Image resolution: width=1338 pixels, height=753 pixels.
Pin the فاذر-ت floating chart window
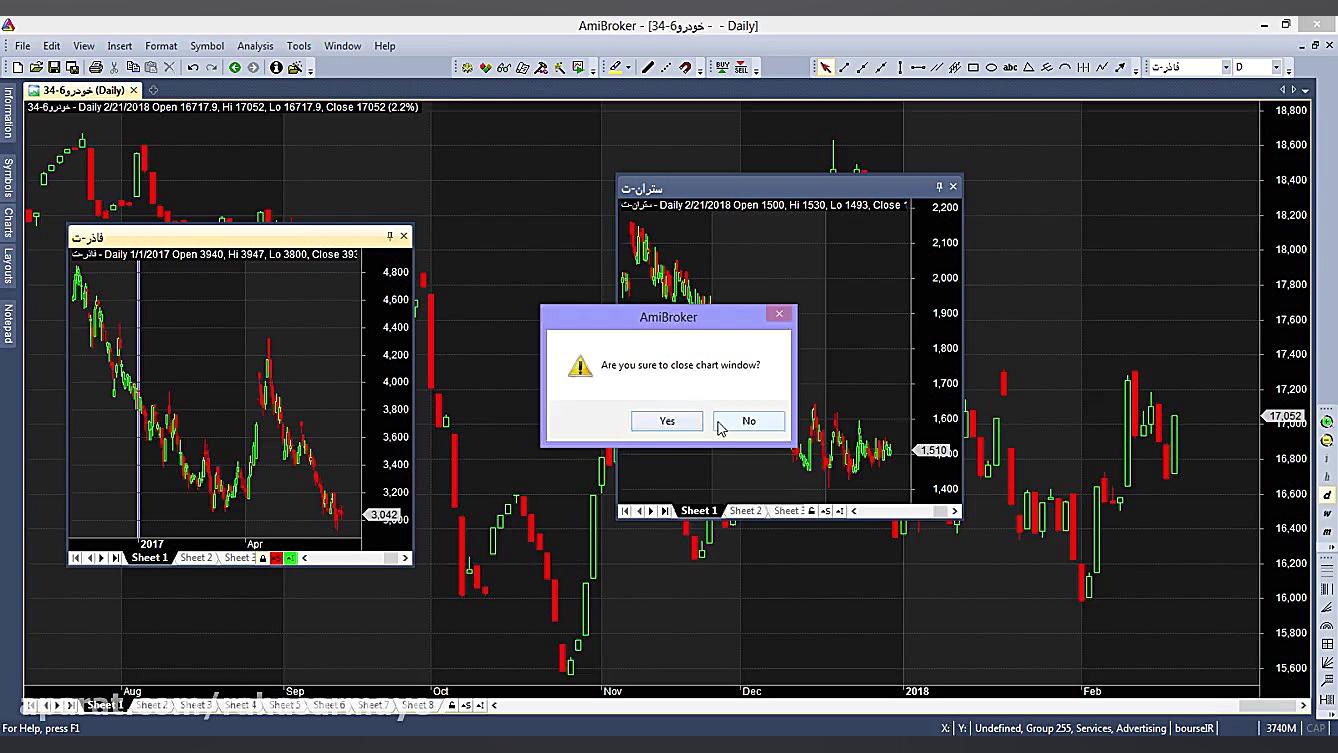point(389,236)
